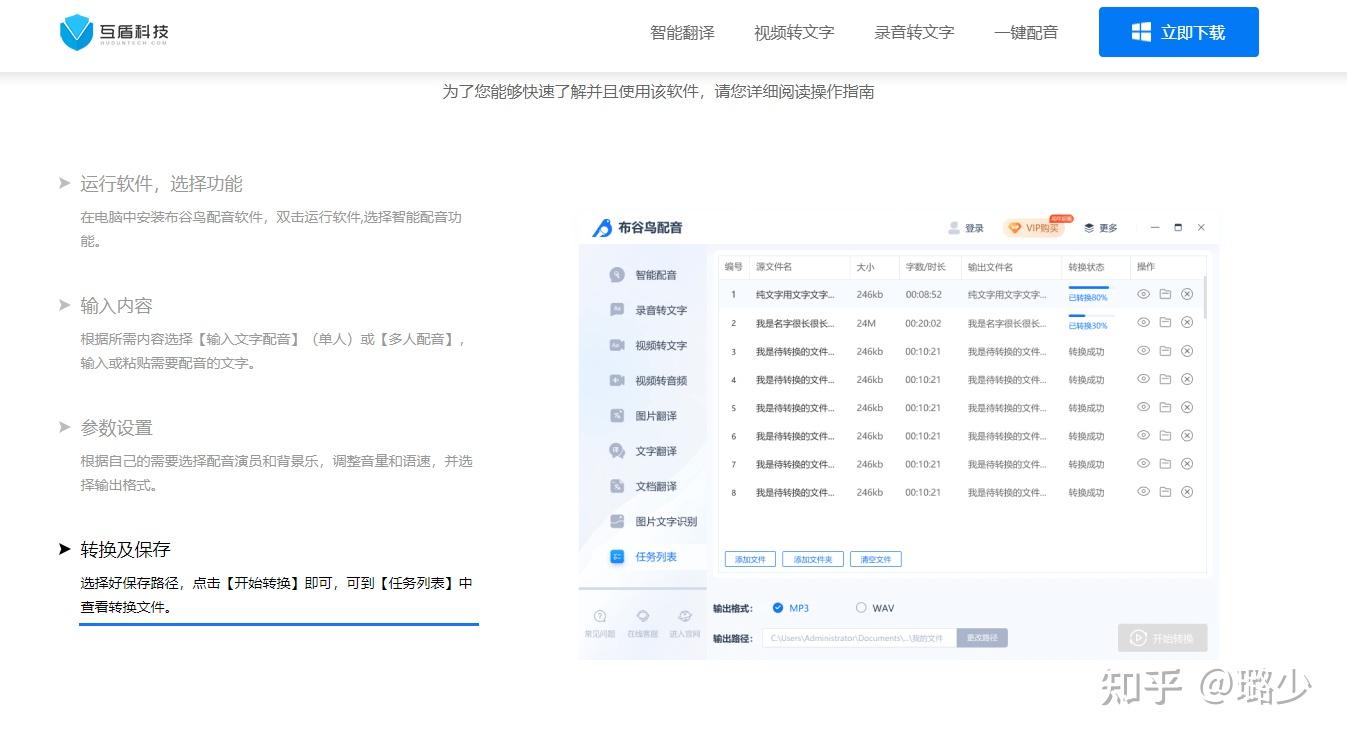
Task: Click the 登录 user icon
Action: point(954,228)
